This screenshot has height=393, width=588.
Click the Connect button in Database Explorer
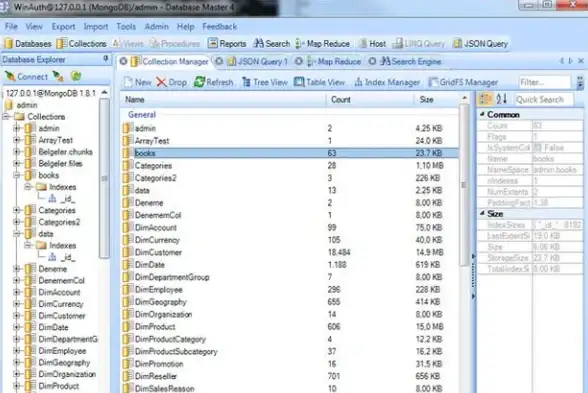point(26,76)
